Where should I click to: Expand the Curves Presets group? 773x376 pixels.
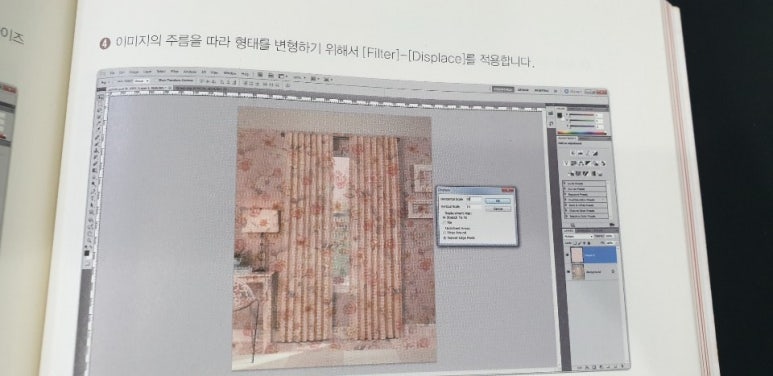coord(565,189)
